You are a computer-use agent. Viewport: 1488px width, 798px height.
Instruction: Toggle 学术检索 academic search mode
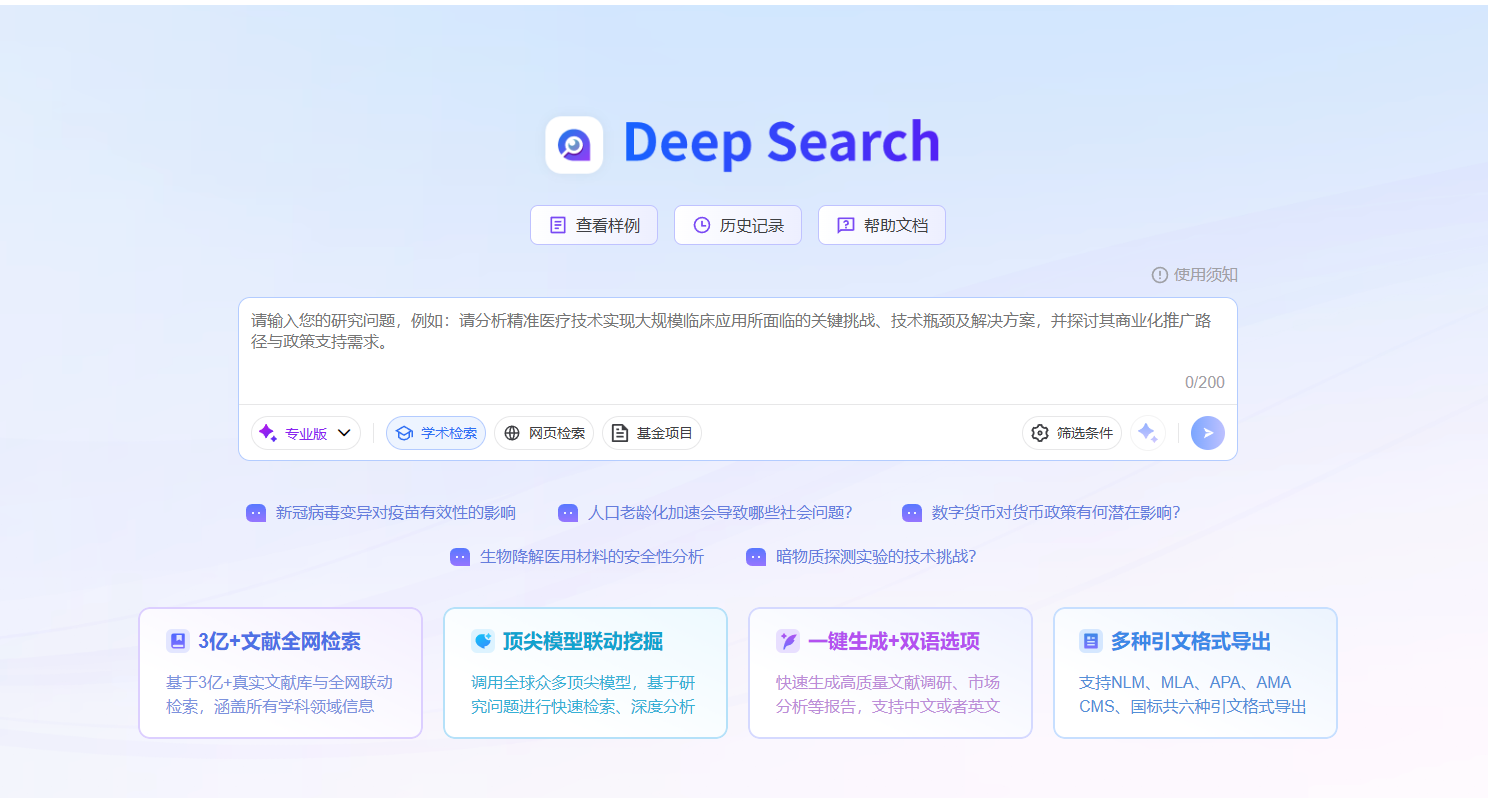point(436,433)
